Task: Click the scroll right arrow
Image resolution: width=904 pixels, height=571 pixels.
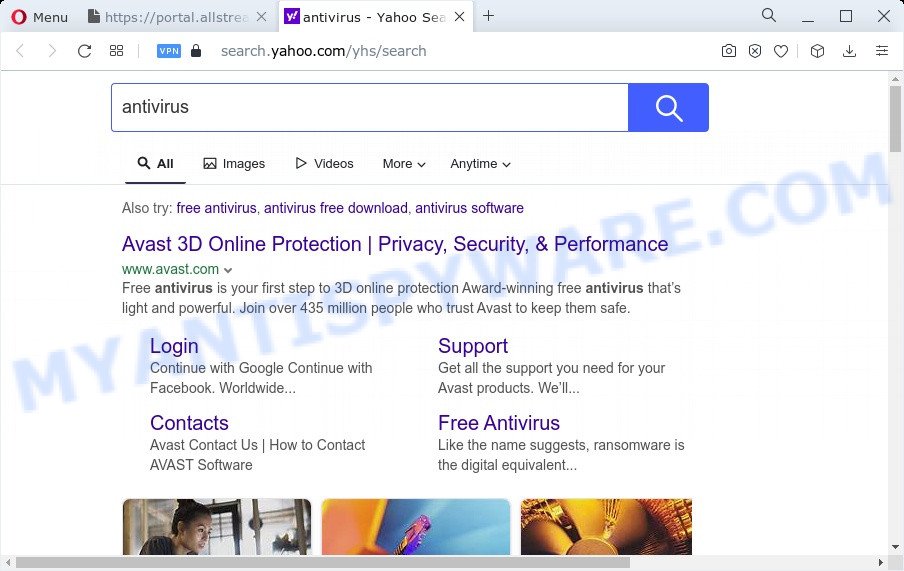Action: coord(880,562)
